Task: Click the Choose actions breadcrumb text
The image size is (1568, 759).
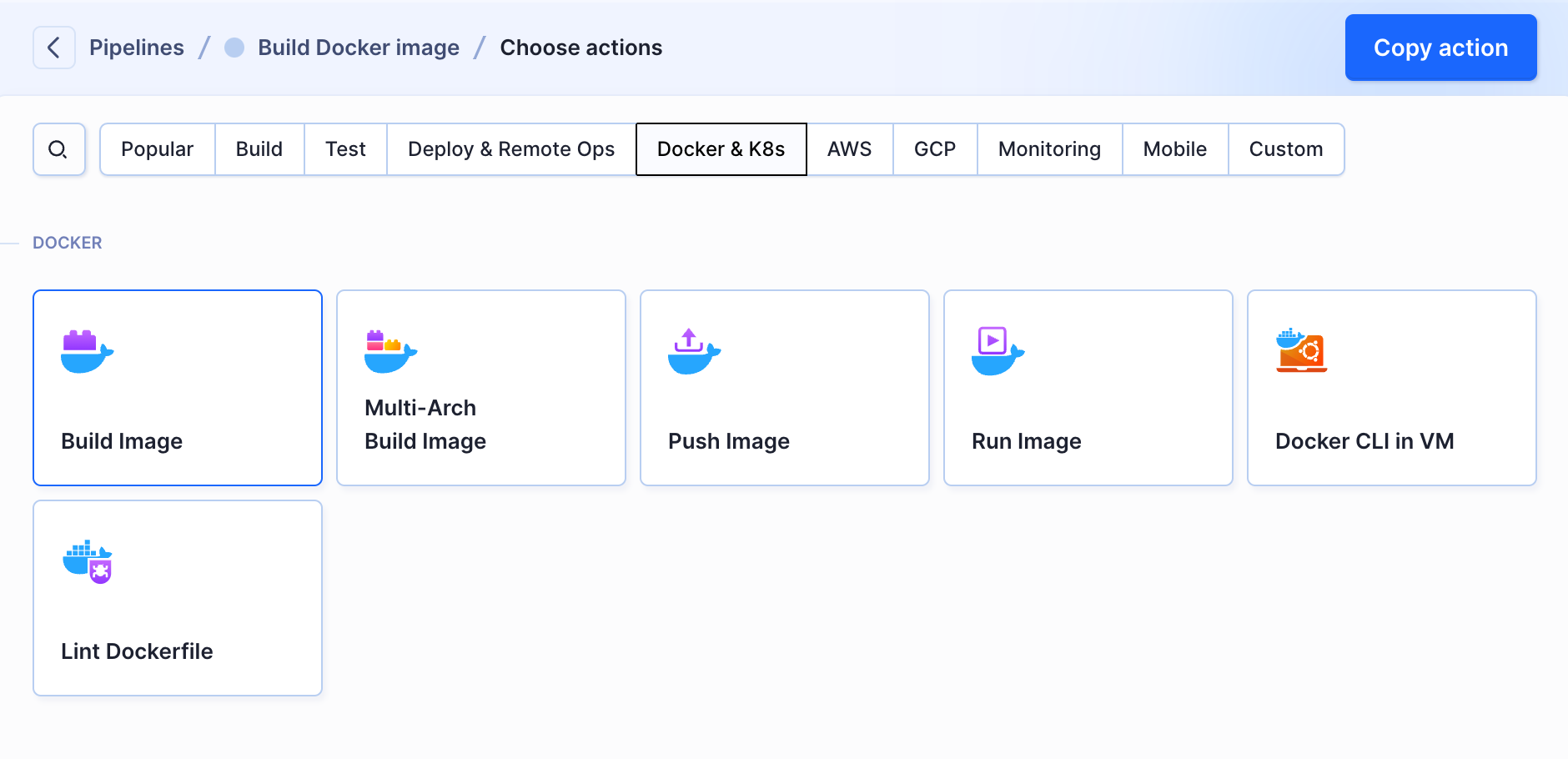Action: point(581,48)
